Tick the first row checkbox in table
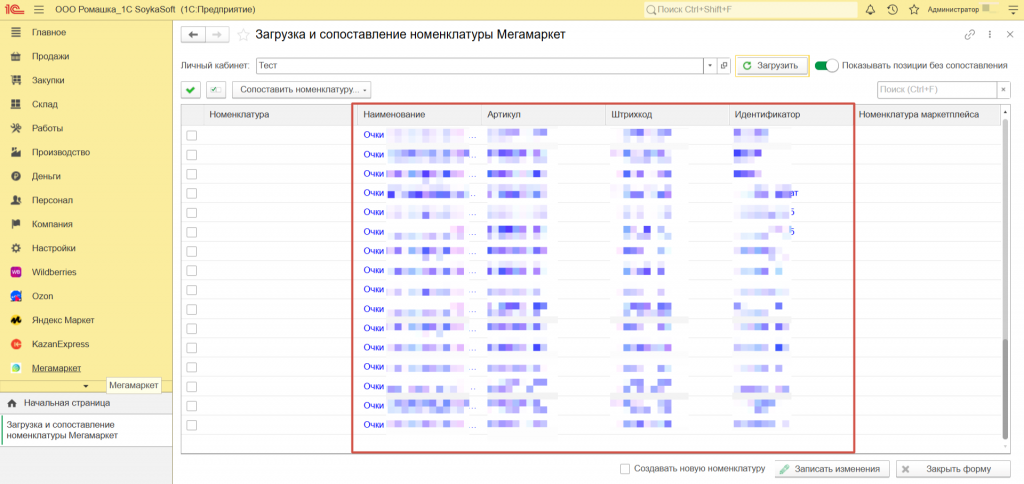The width and height of the screenshot is (1024, 484). [x=192, y=135]
